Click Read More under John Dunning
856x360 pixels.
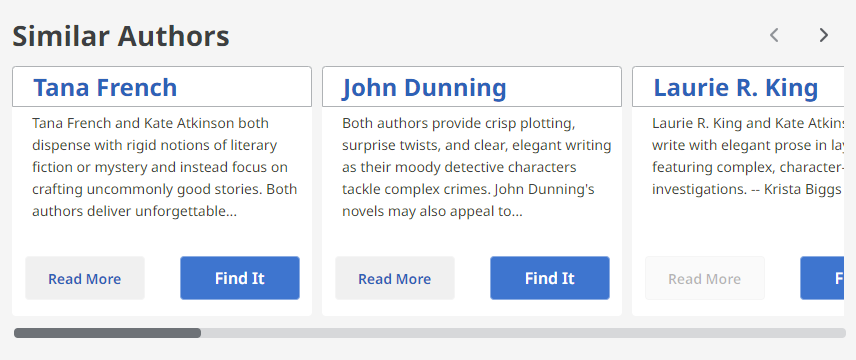coord(395,278)
